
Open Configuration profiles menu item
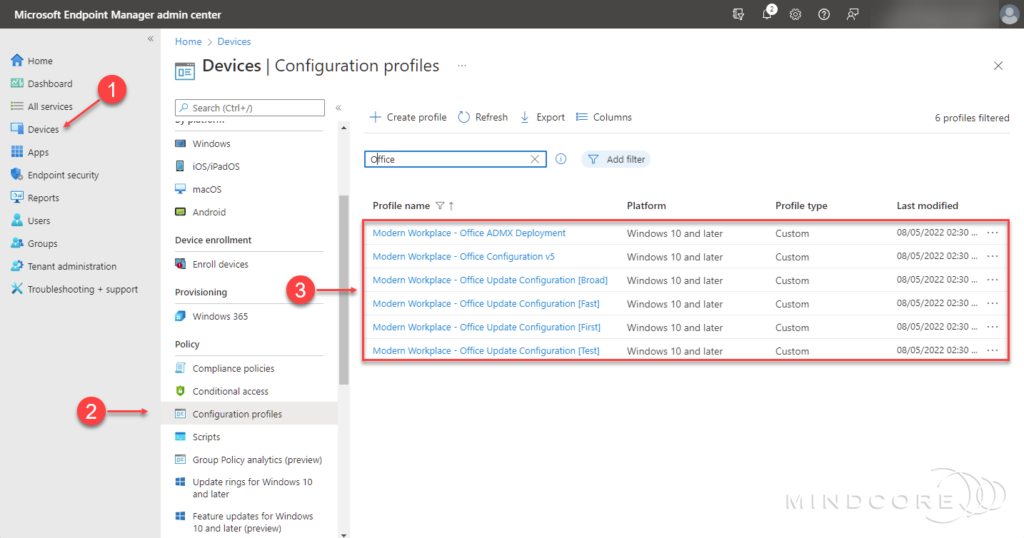[249, 414]
